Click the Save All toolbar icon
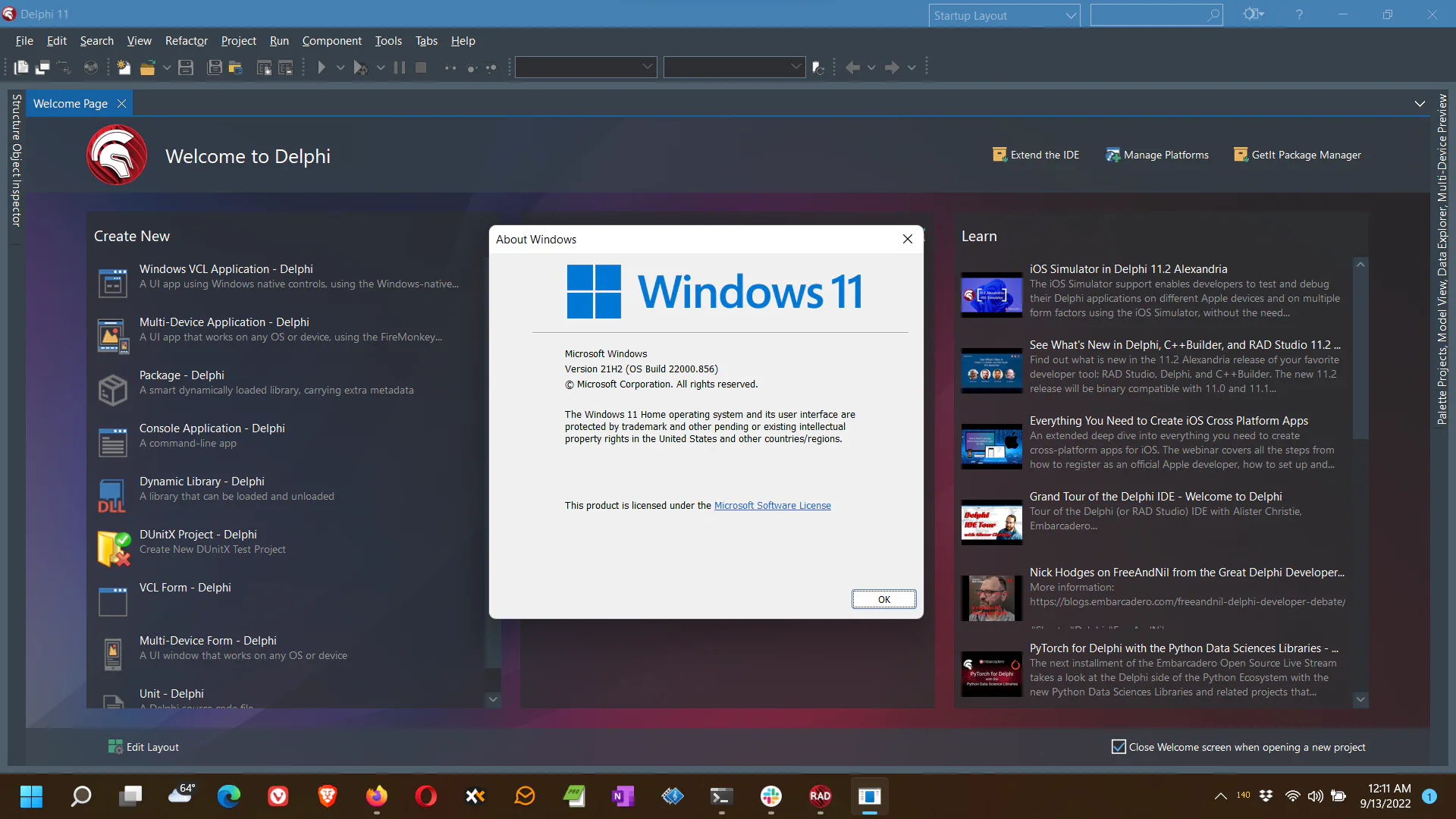The width and height of the screenshot is (1456, 819). click(x=215, y=67)
